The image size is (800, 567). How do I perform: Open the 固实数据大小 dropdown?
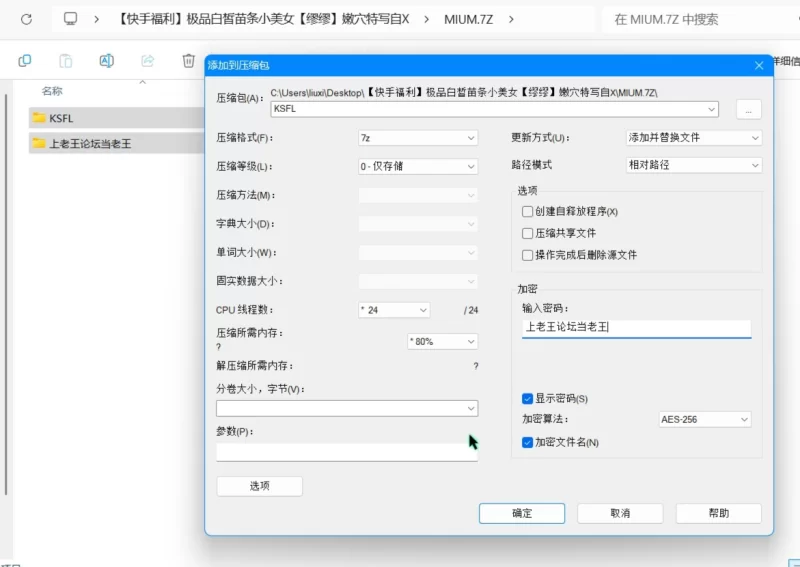(418, 281)
